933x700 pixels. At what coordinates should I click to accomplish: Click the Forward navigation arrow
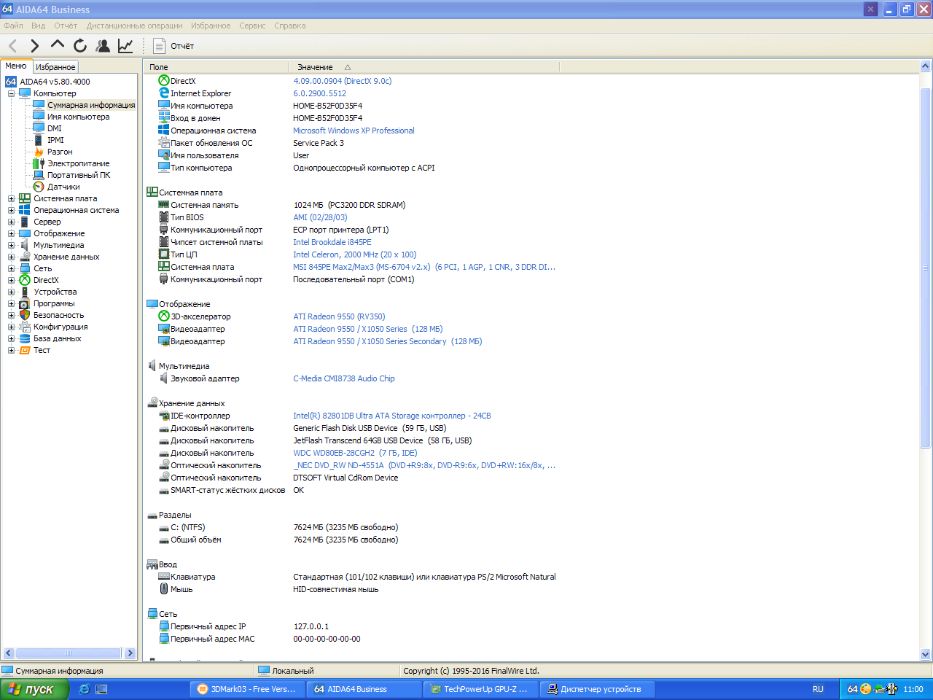(x=35, y=46)
